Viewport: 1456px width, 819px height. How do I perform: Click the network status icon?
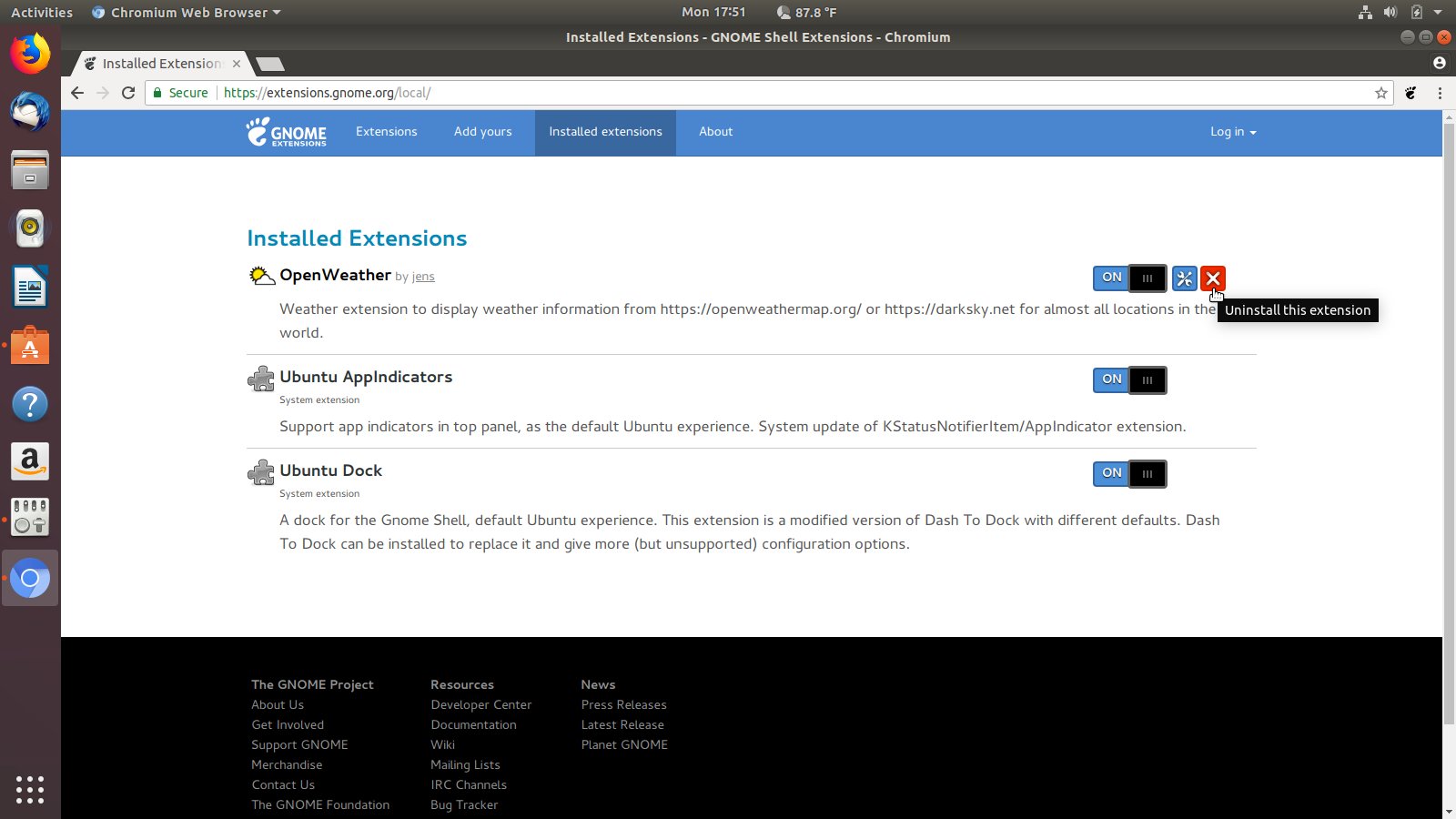(1365, 13)
